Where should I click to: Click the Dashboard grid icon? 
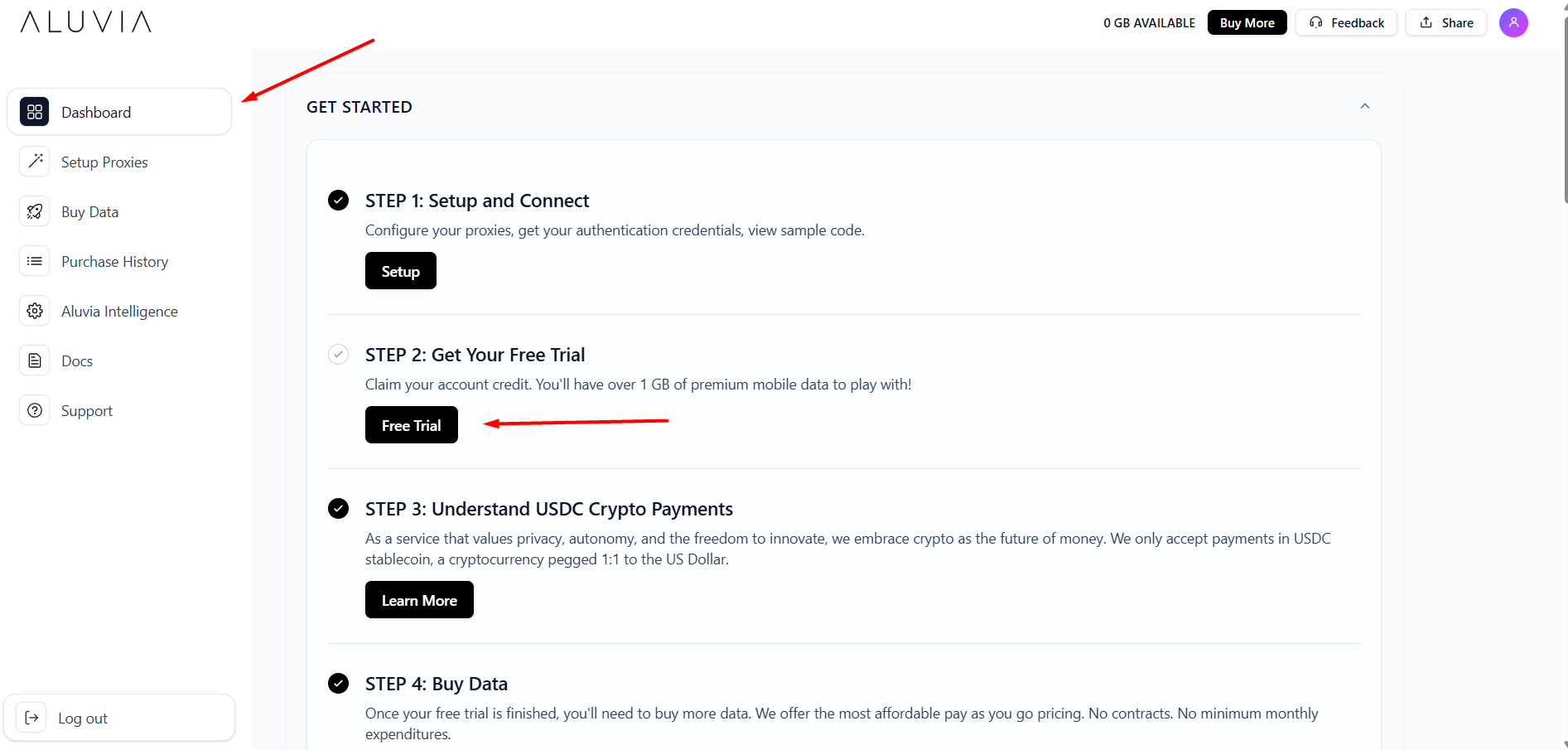coord(34,112)
